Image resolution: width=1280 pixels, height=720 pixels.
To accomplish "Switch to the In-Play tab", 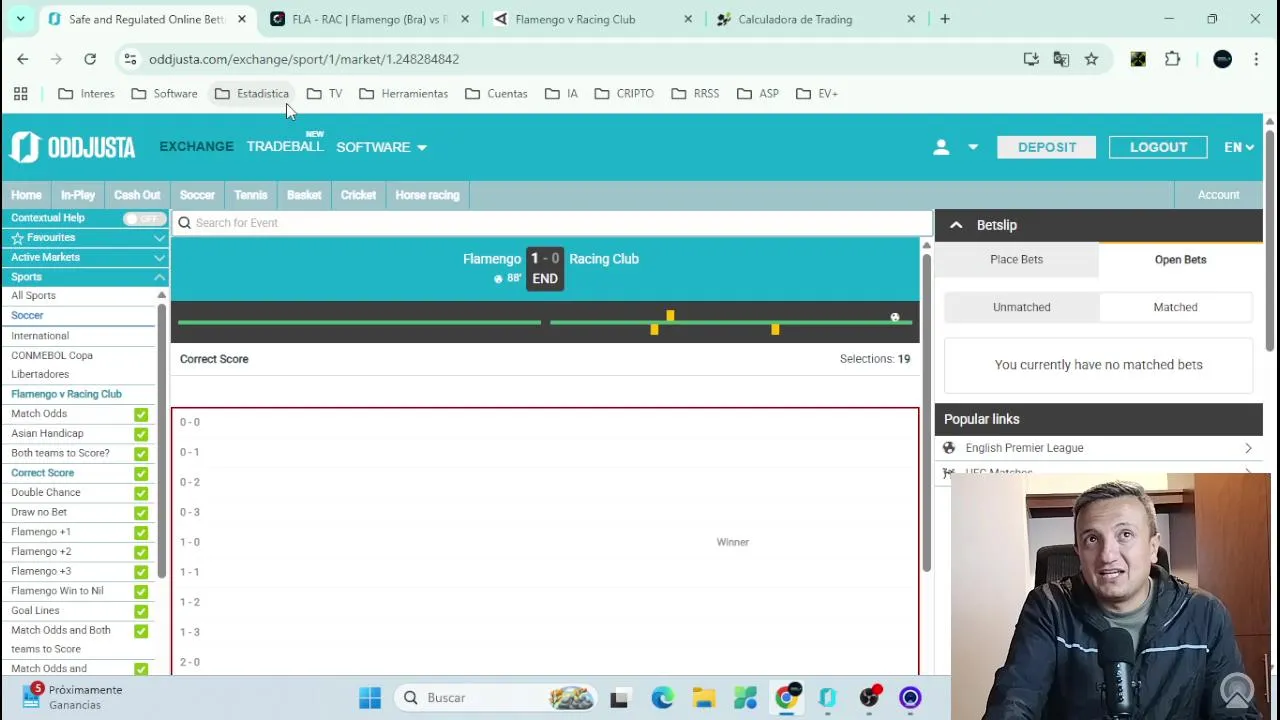I will [78, 195].
